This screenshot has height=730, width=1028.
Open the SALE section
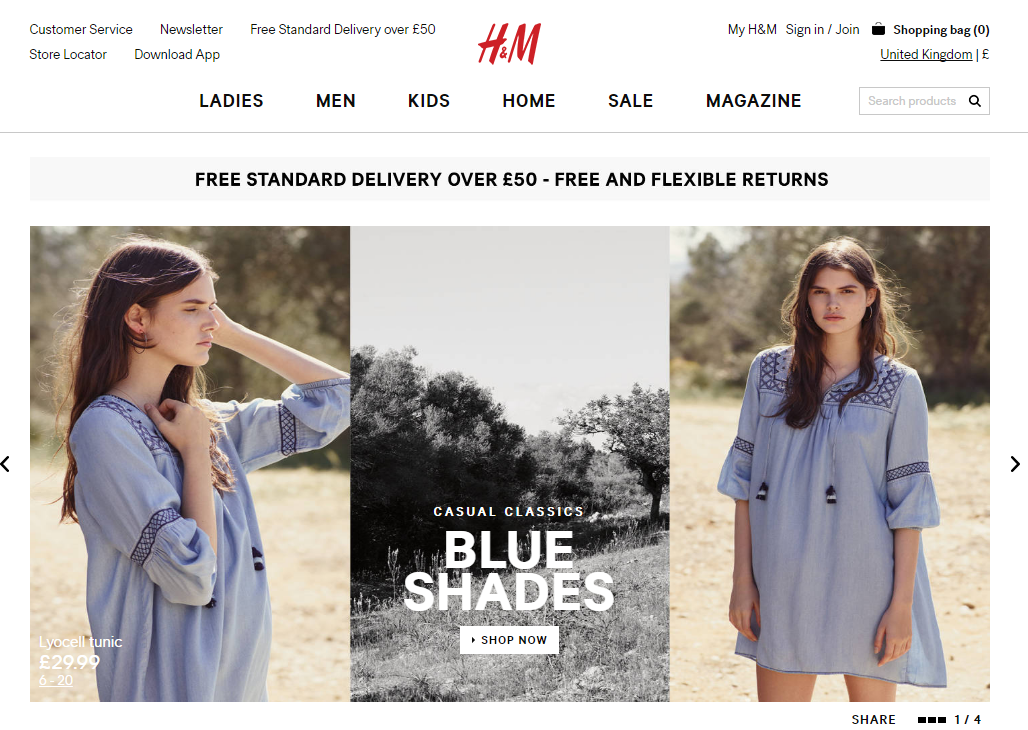[631, 101]
